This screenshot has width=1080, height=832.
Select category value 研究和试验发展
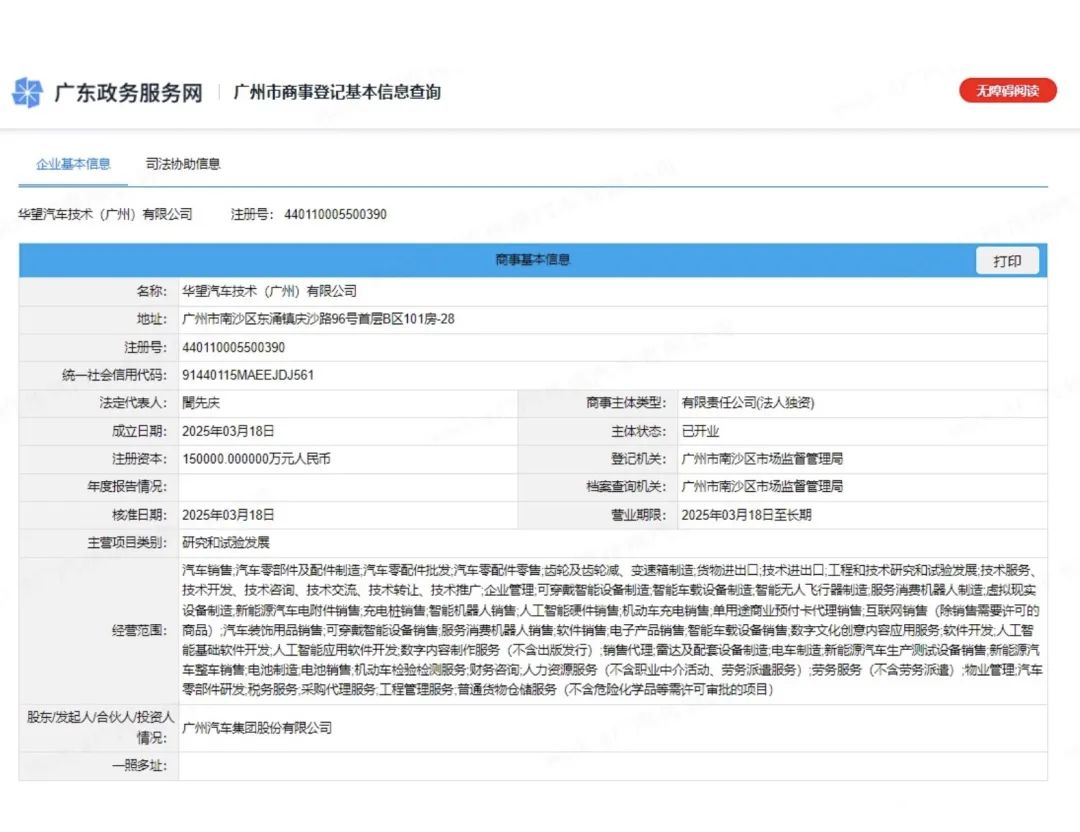[x=226, y=543]
